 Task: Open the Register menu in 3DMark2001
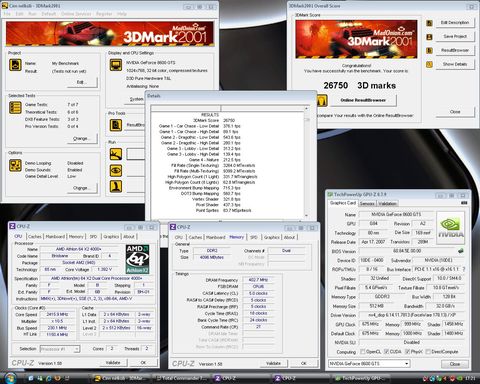click(x=104, y=14)
